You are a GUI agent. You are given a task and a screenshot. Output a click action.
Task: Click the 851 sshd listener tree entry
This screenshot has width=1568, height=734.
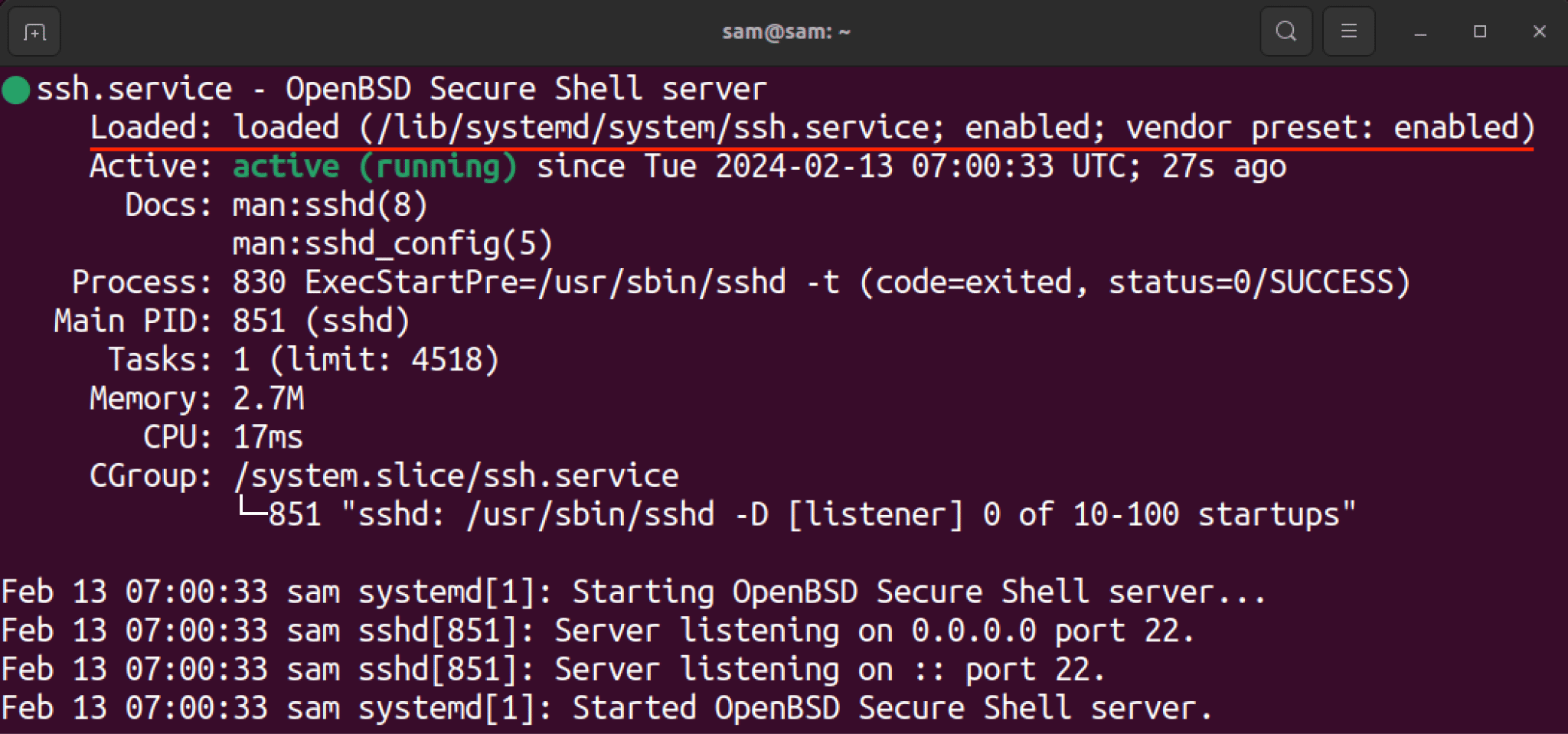[x=796, y=515]
